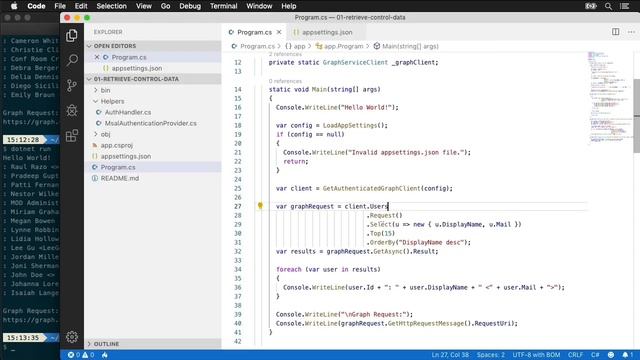The height and width of the screenshot is (360, 640).
Task: Click C# language mode selector
Action: [x=595, y=355]
